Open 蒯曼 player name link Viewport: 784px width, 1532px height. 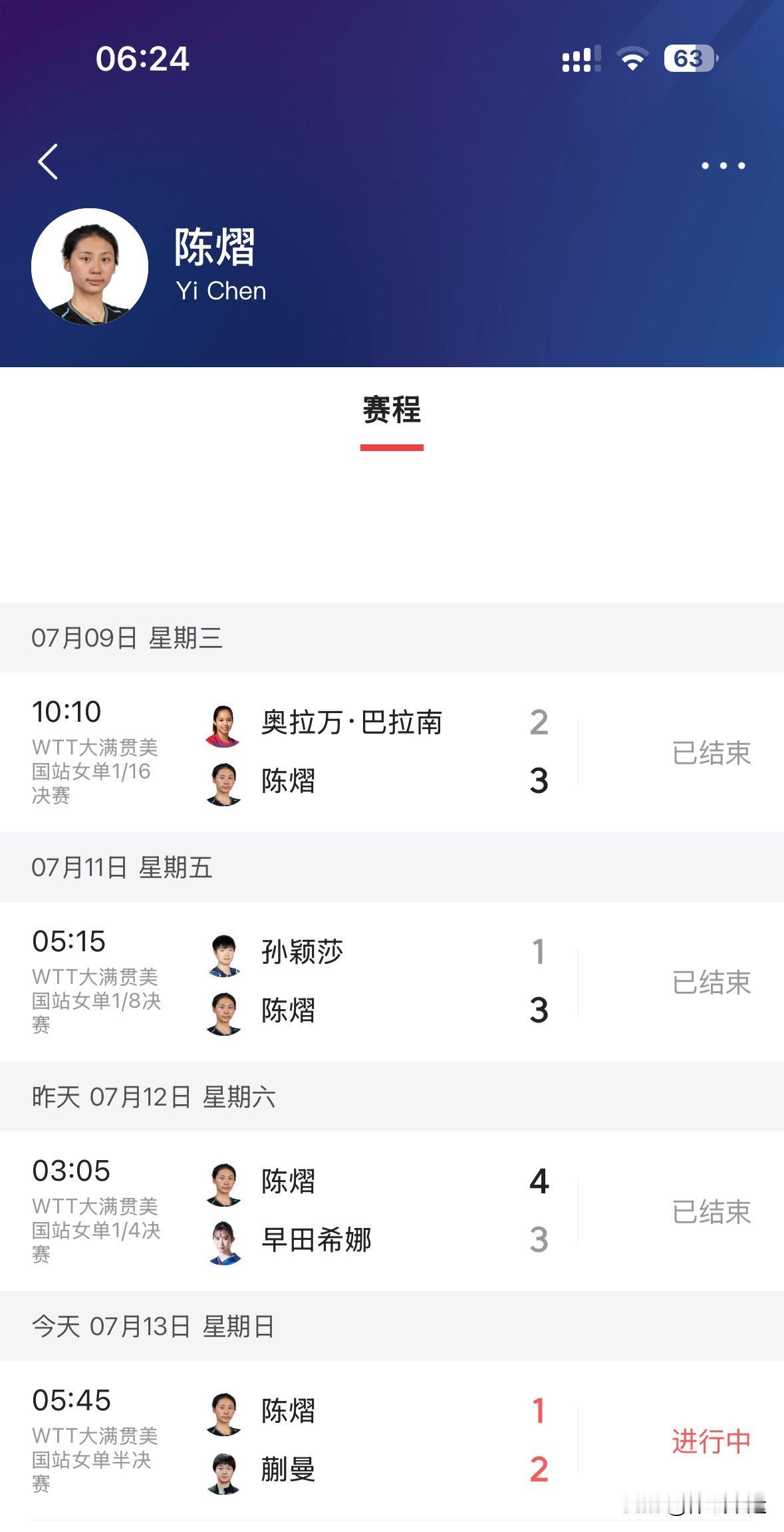point(289,1469)
